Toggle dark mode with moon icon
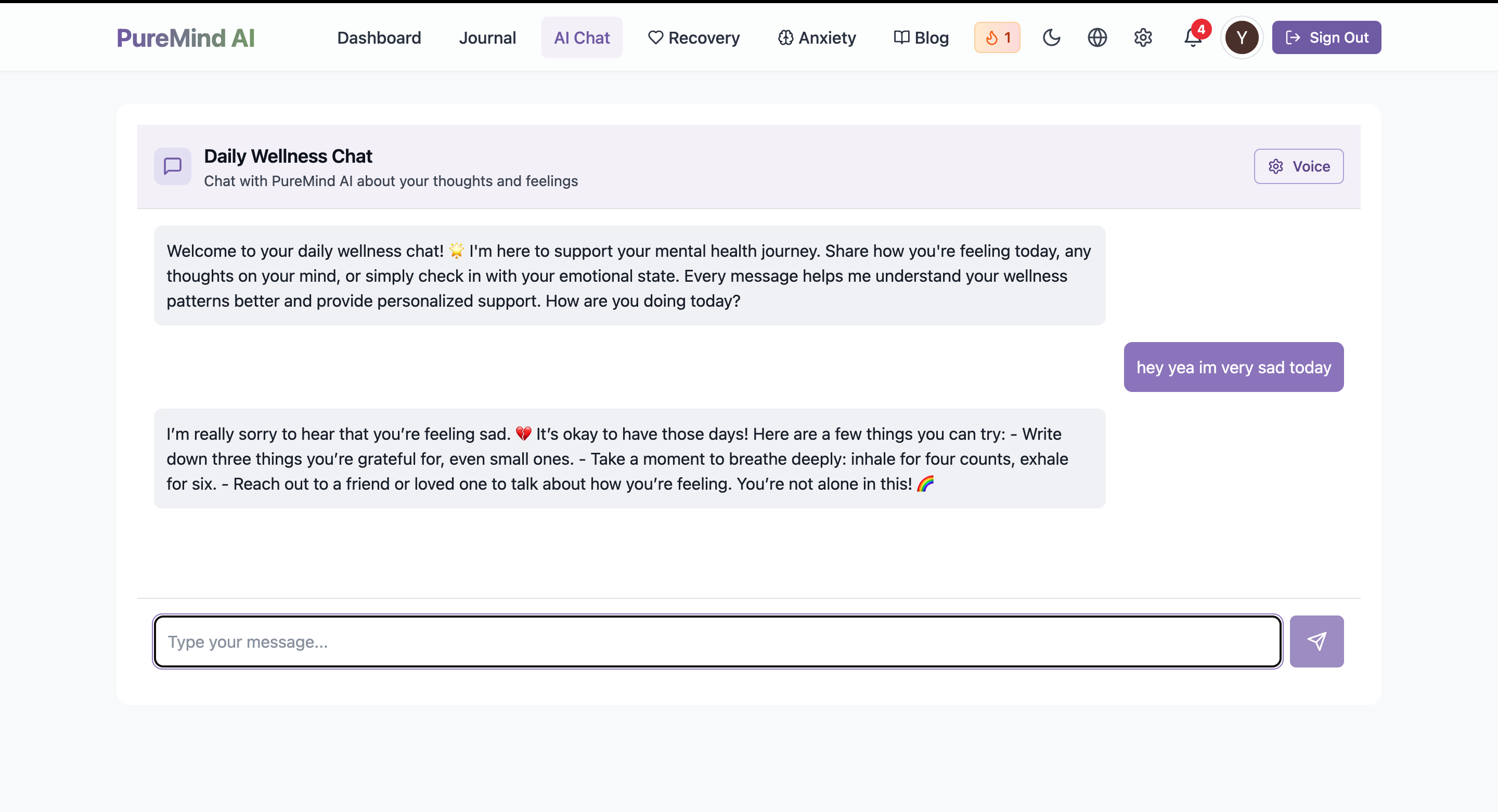The width and height of the screenshot is (1498, 812). tap(1051, 38)
